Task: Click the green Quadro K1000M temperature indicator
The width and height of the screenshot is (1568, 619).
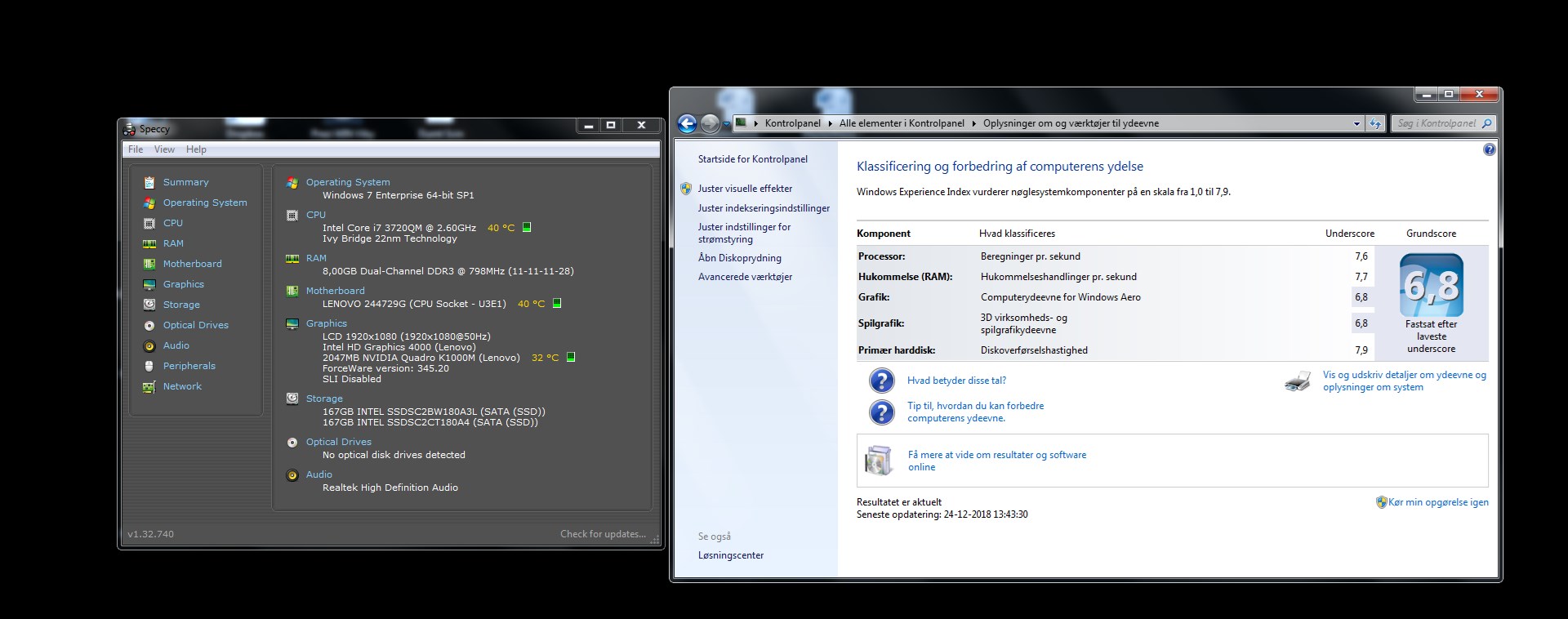Action: [x=571, y=357]
